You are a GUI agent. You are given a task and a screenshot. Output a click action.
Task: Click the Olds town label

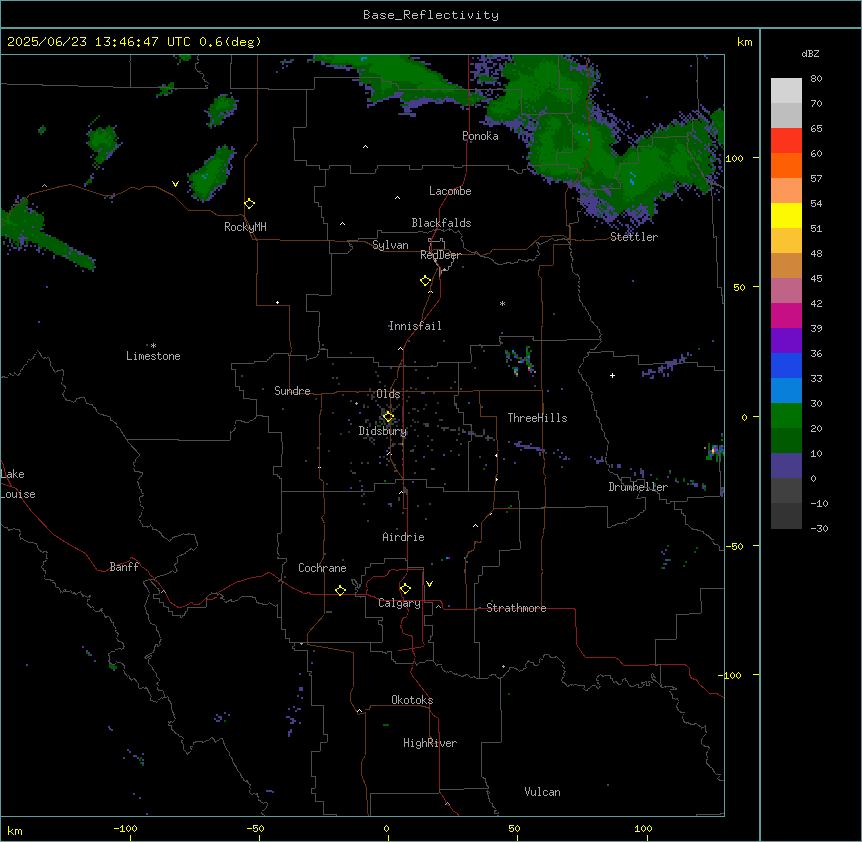pyautogui.click(x=388, y=394)
